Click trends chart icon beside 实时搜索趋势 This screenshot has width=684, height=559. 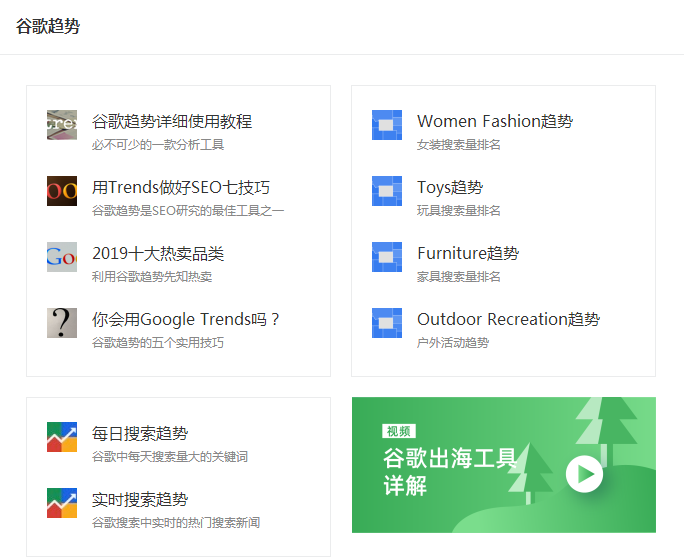tap(62, 503)
